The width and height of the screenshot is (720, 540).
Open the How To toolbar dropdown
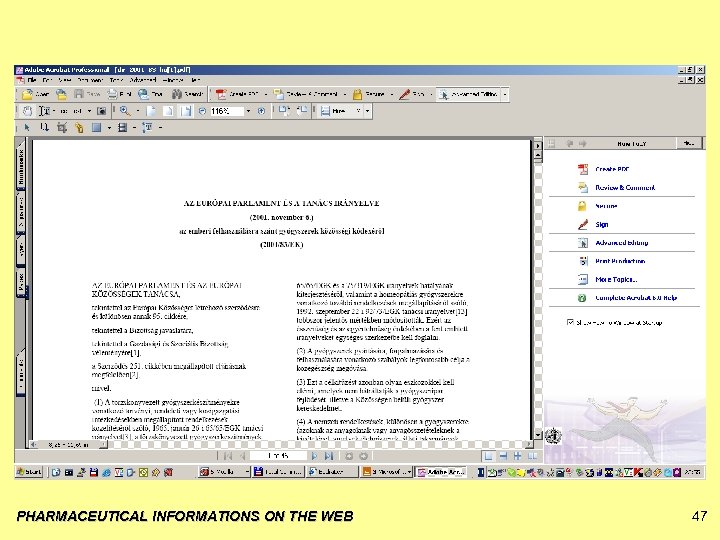(367, 111)
